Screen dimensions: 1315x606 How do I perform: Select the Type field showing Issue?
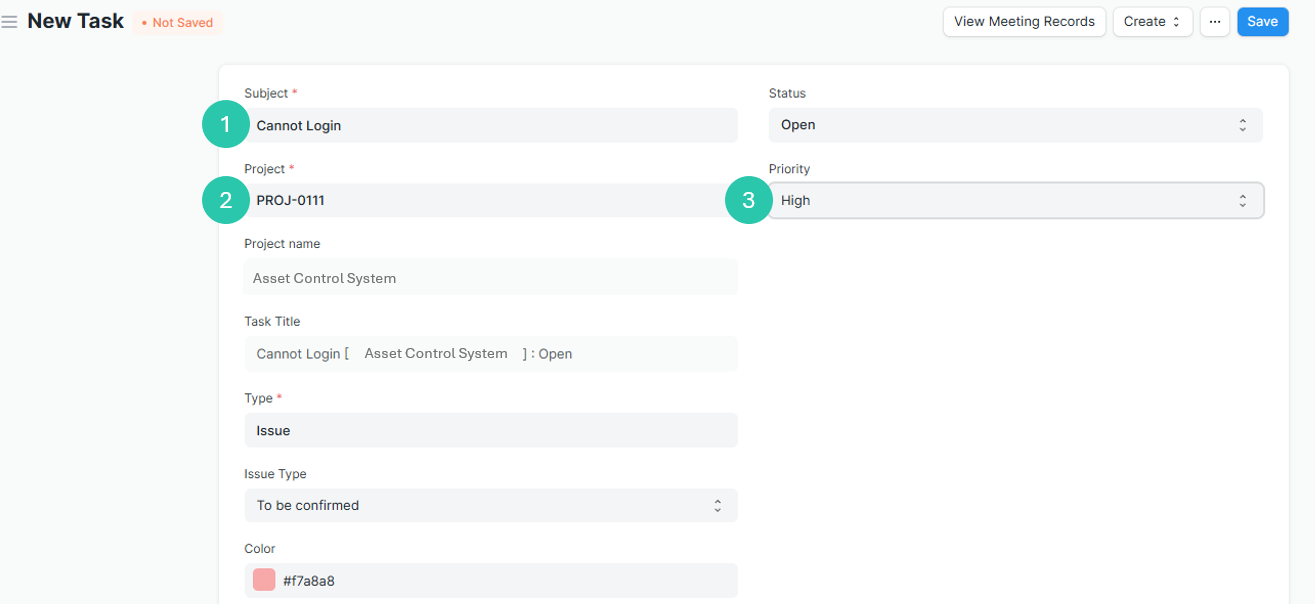tap(491, 429)
